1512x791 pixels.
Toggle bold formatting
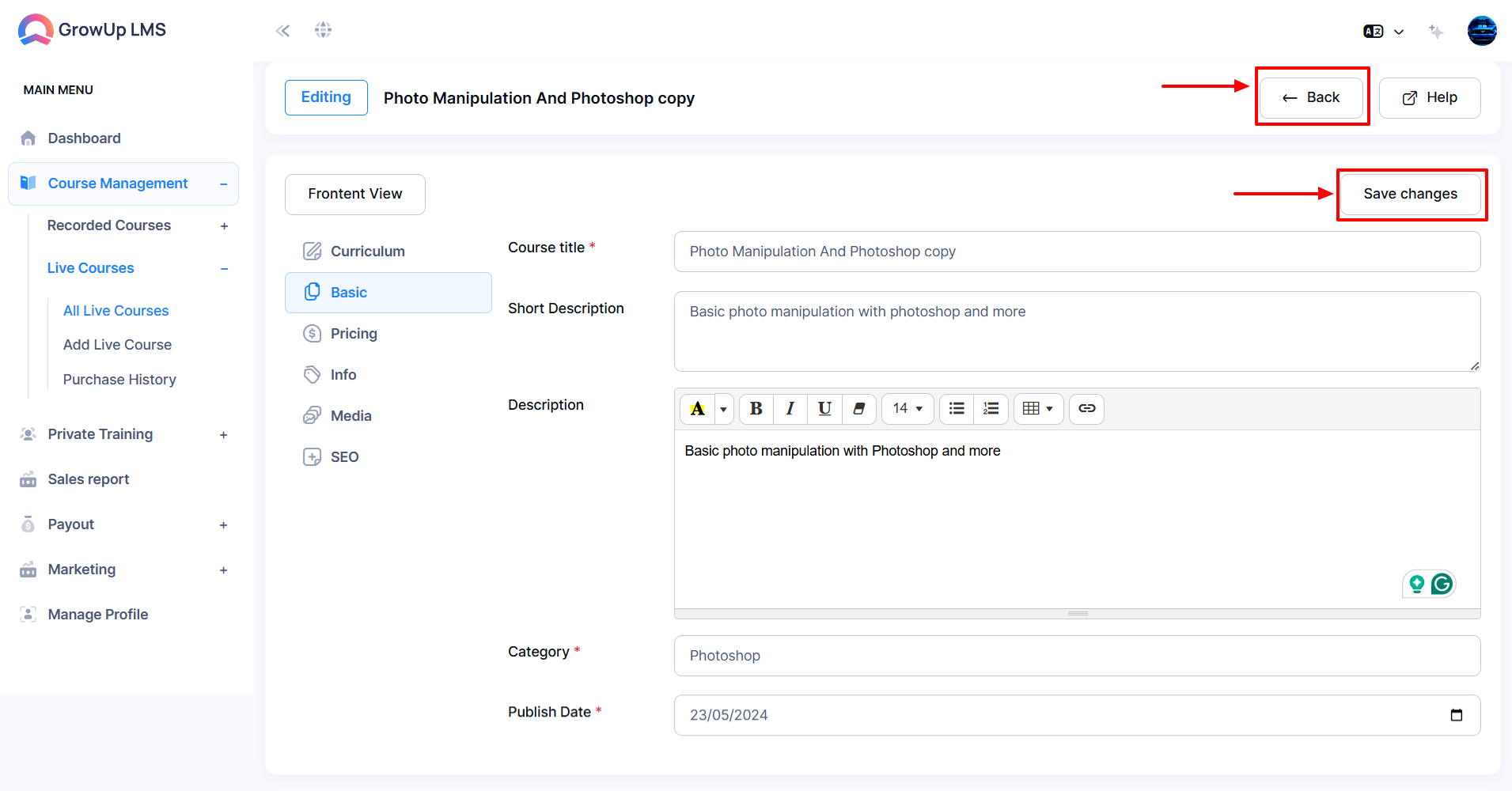point(756,409)
